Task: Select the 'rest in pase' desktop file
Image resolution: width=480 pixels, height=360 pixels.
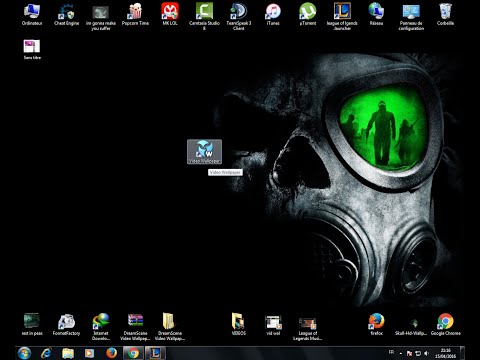Action: click(32, 324)
